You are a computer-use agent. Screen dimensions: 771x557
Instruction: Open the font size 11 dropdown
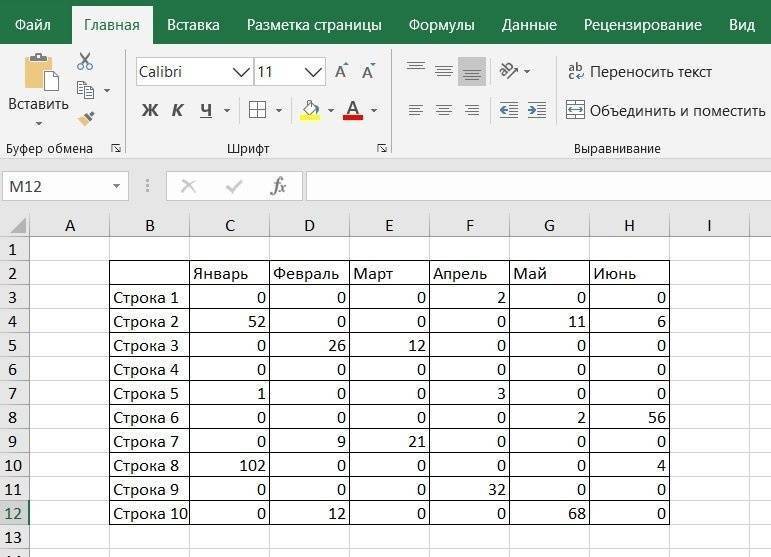coord(313,72)
